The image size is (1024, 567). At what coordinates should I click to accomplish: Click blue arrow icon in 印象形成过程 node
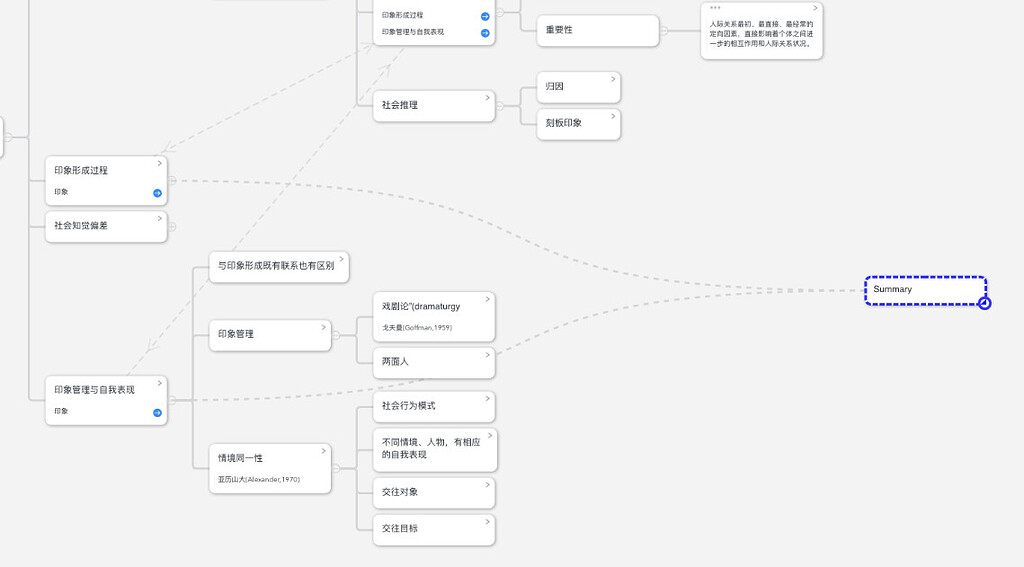tap(157, 193)
